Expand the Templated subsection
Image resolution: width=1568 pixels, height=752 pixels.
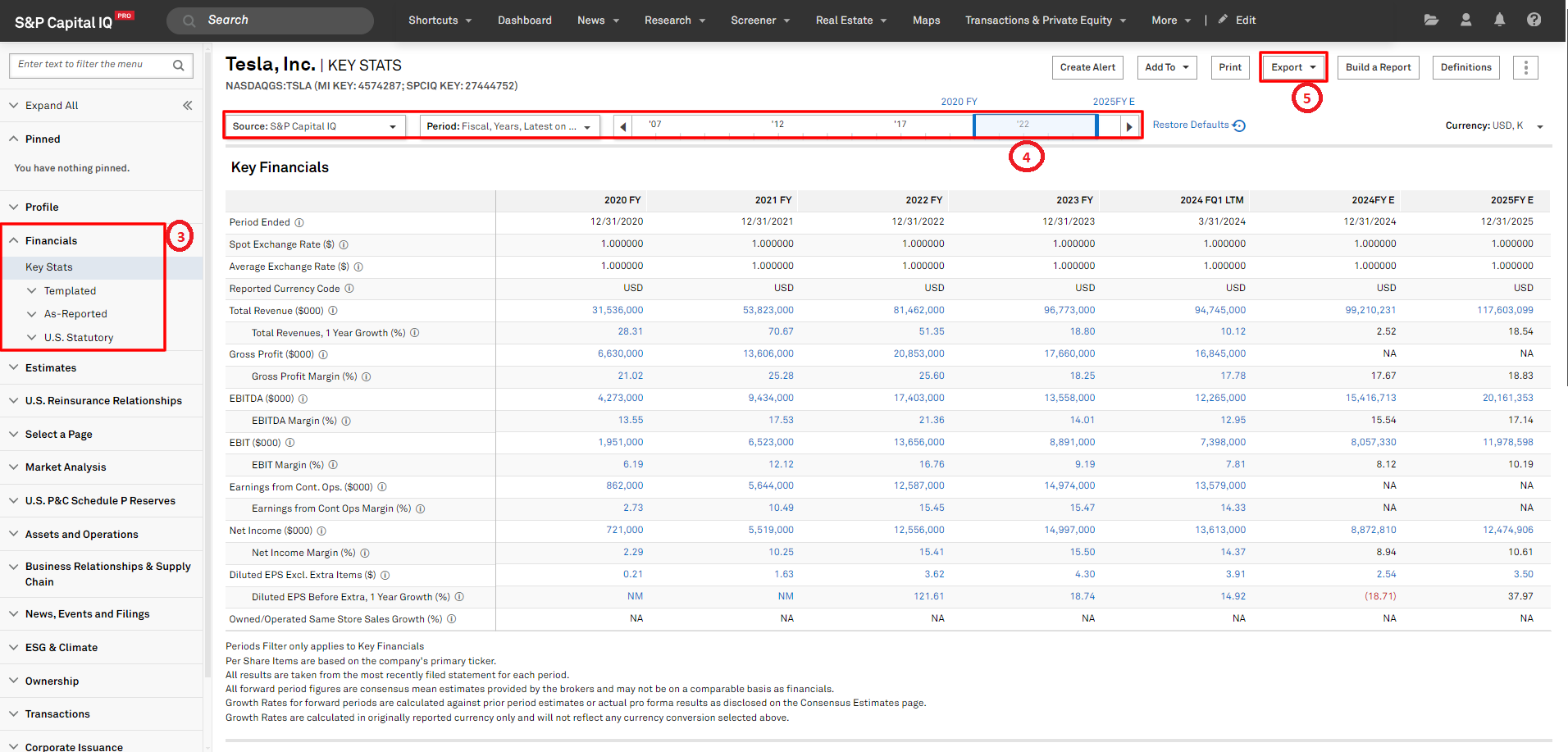click(32, 291)
